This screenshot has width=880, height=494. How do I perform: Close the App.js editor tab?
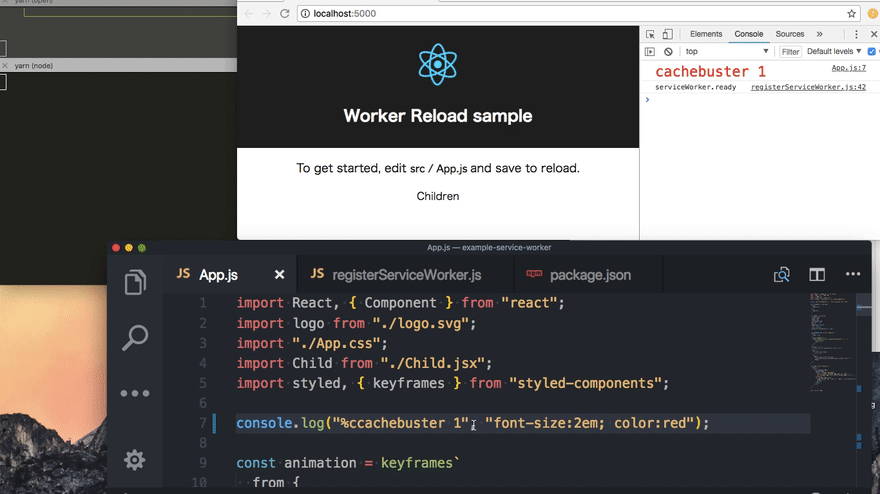coord(279,275)
